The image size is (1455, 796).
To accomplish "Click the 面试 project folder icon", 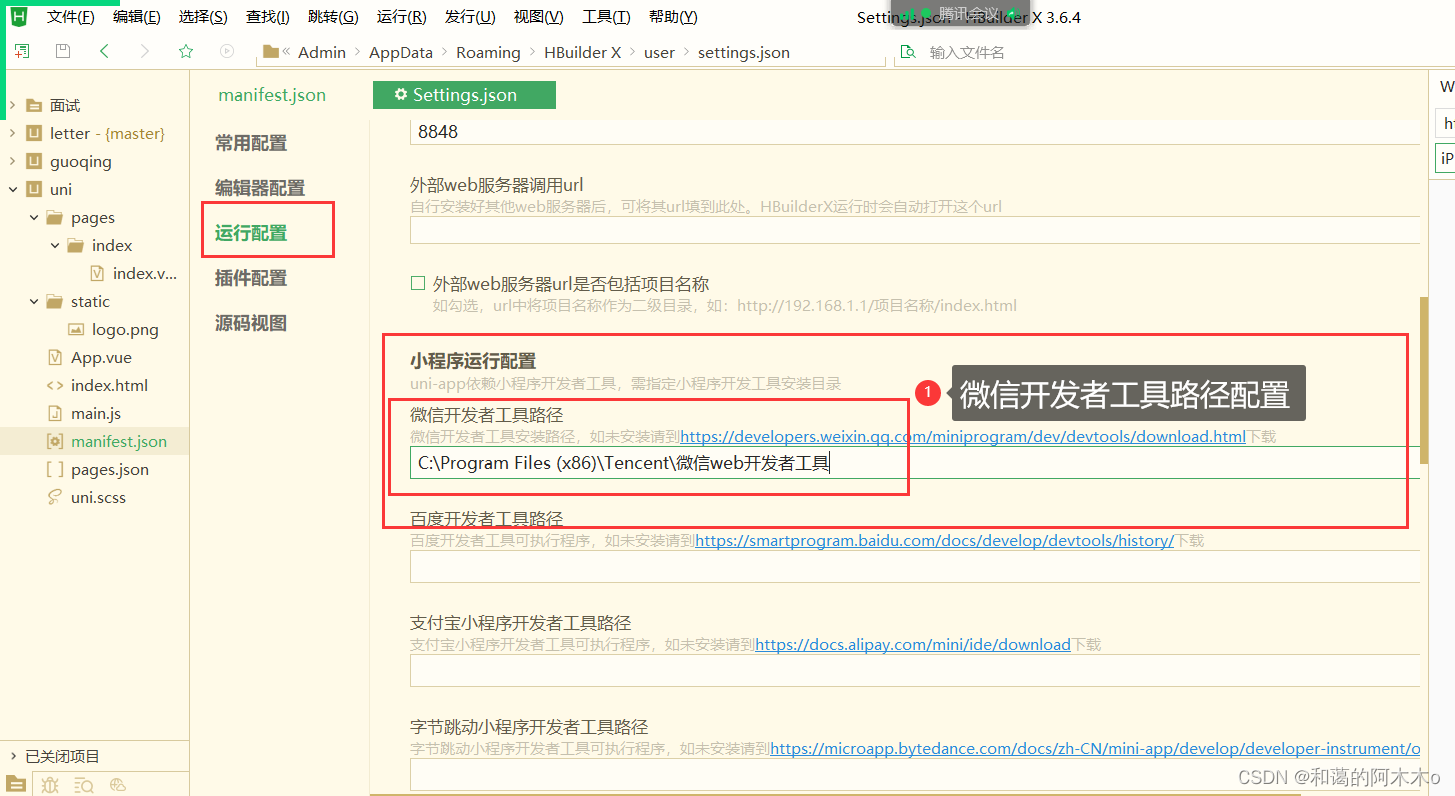I will click(x=34, y=105).
